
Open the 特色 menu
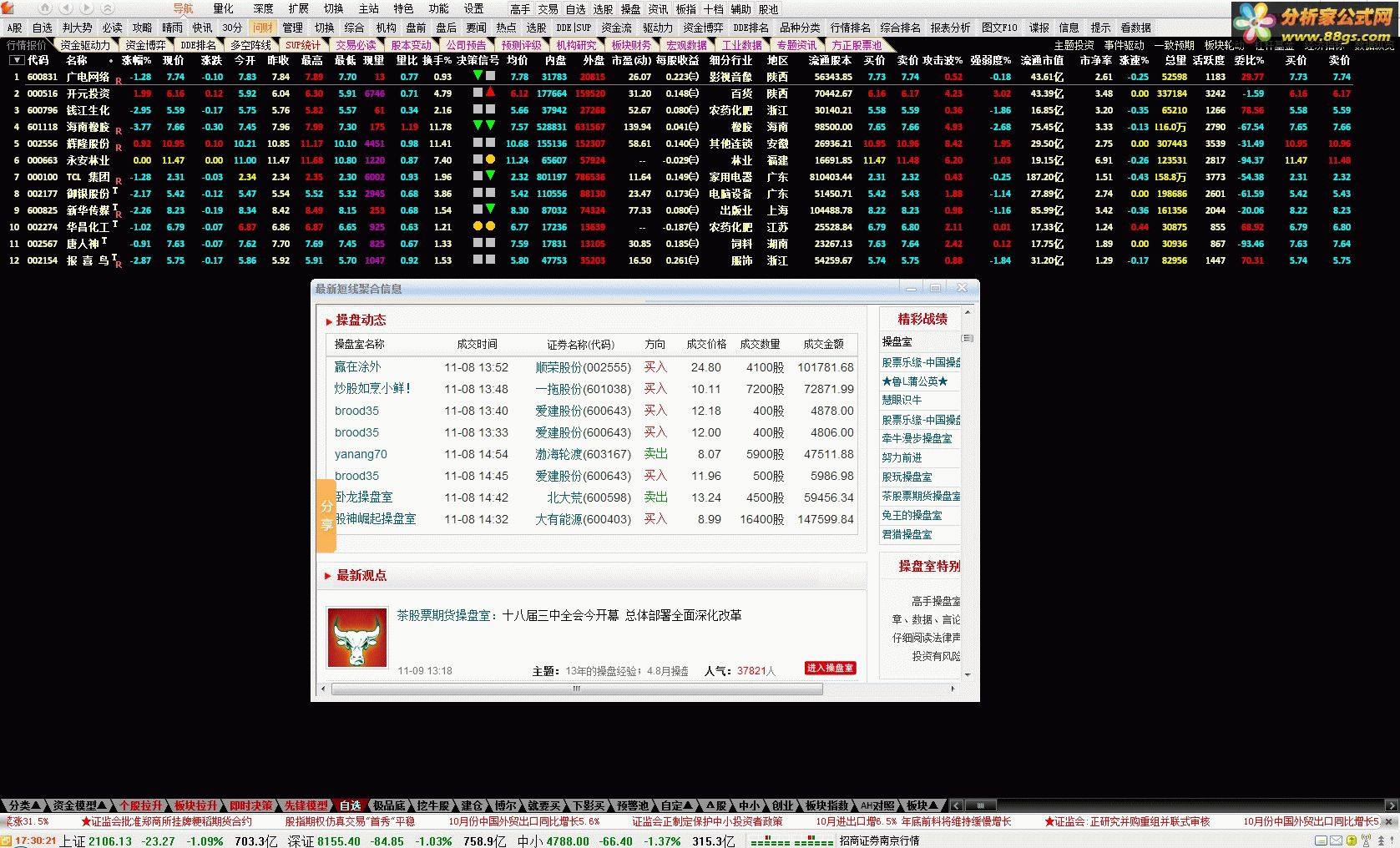403,8
